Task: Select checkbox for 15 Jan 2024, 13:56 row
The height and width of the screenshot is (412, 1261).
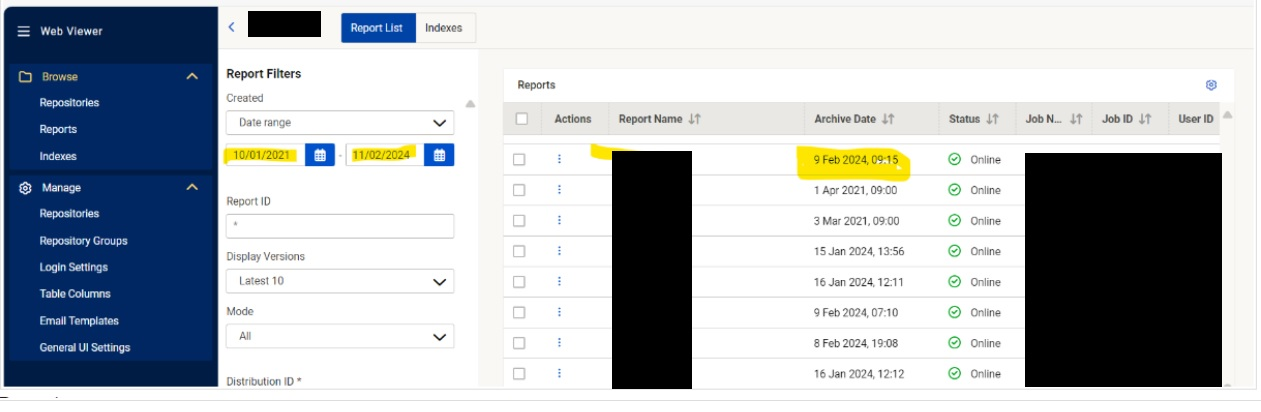Action: pos(519,251)
